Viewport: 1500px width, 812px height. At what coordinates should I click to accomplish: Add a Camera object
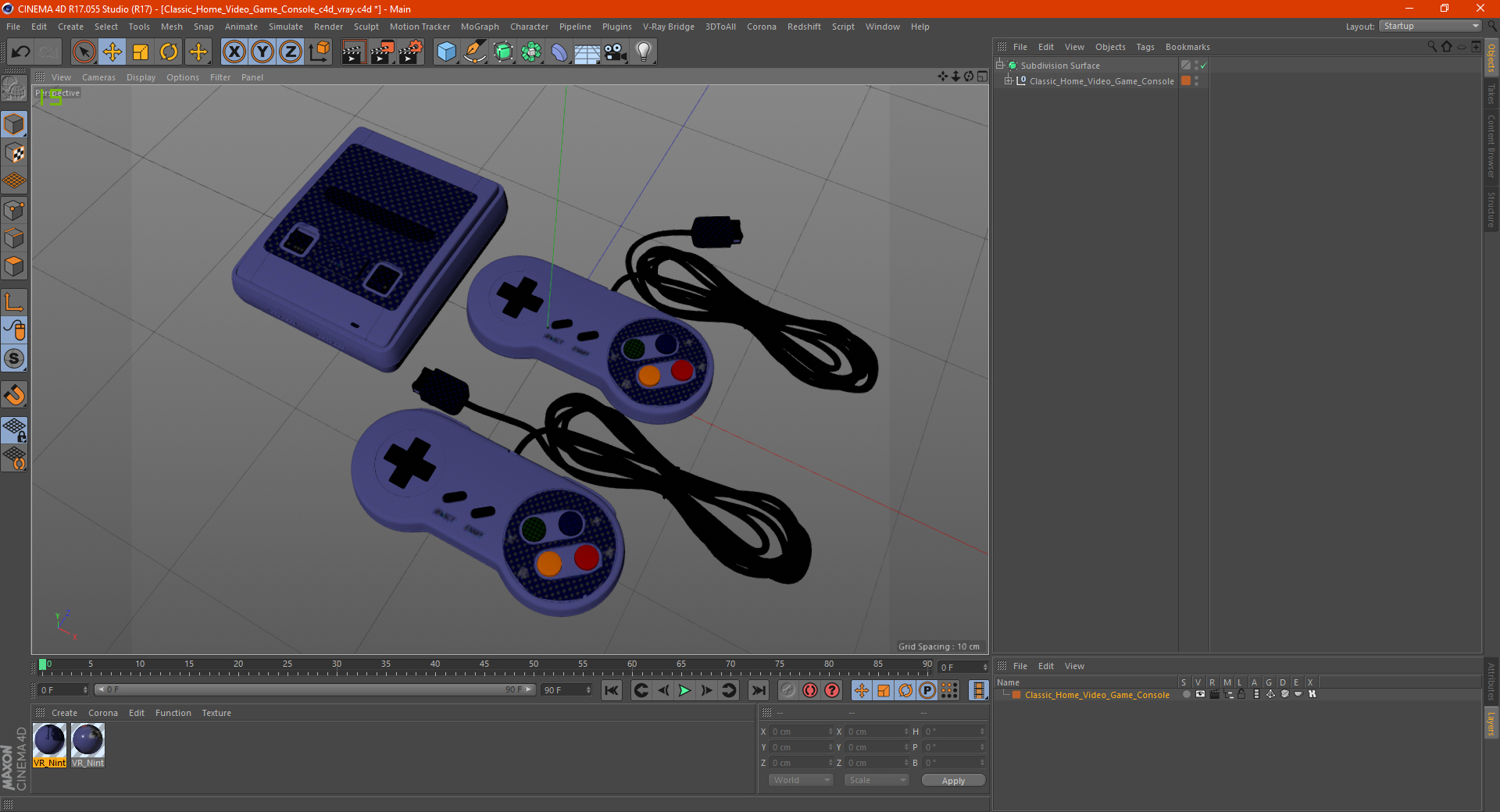616,52
